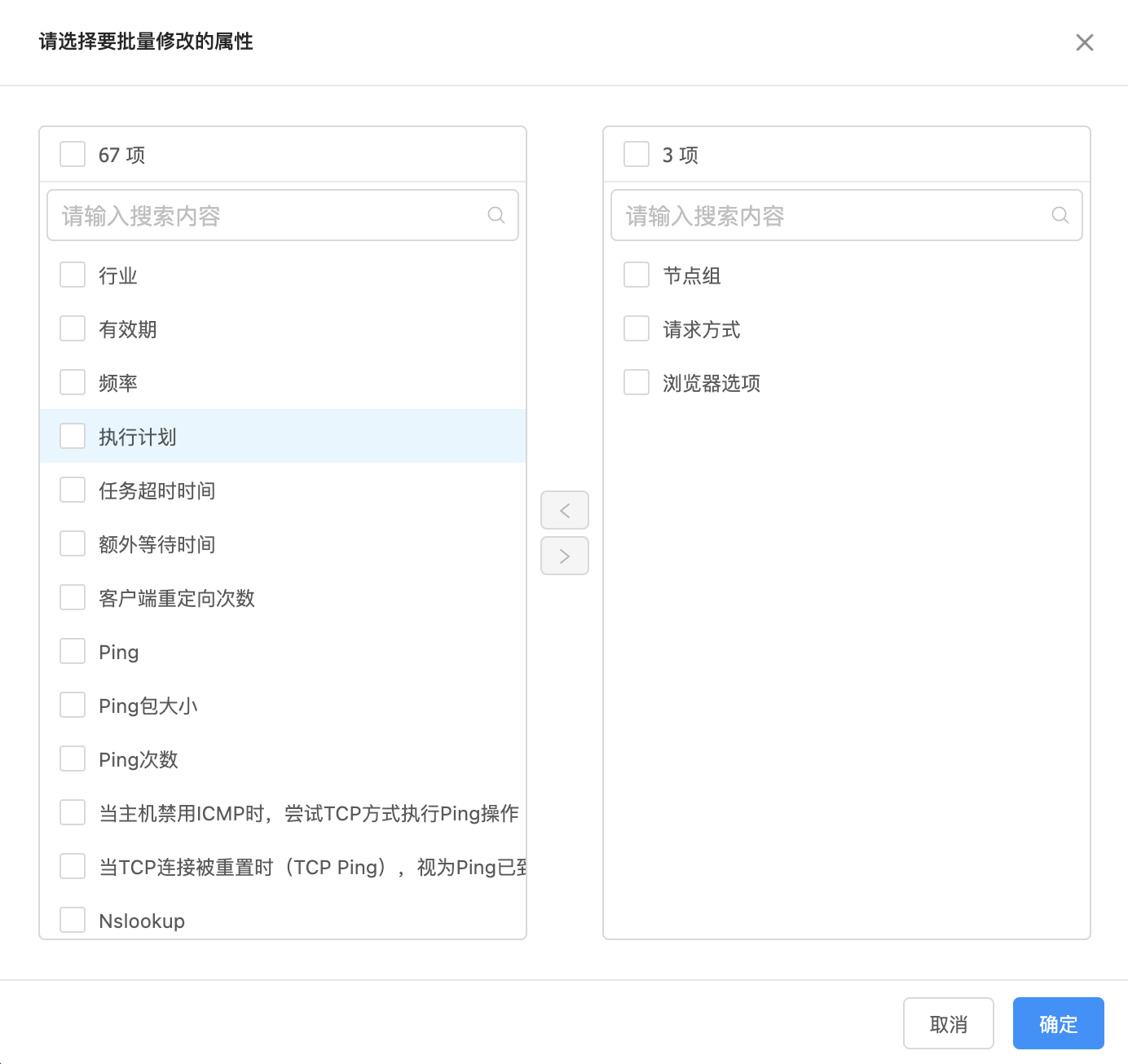The height and width of the screenshot is (1064, 1128).
Task: Check the 节点组 checkbox
Action: [637, 275]
